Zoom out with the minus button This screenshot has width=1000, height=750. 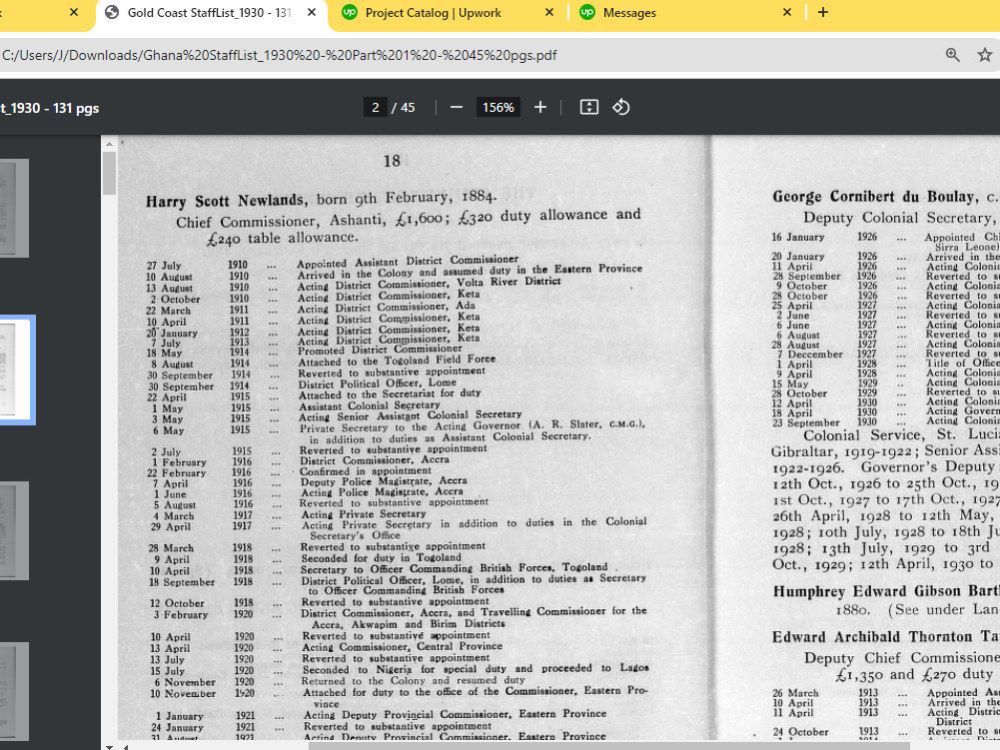[x=456, y=107]
